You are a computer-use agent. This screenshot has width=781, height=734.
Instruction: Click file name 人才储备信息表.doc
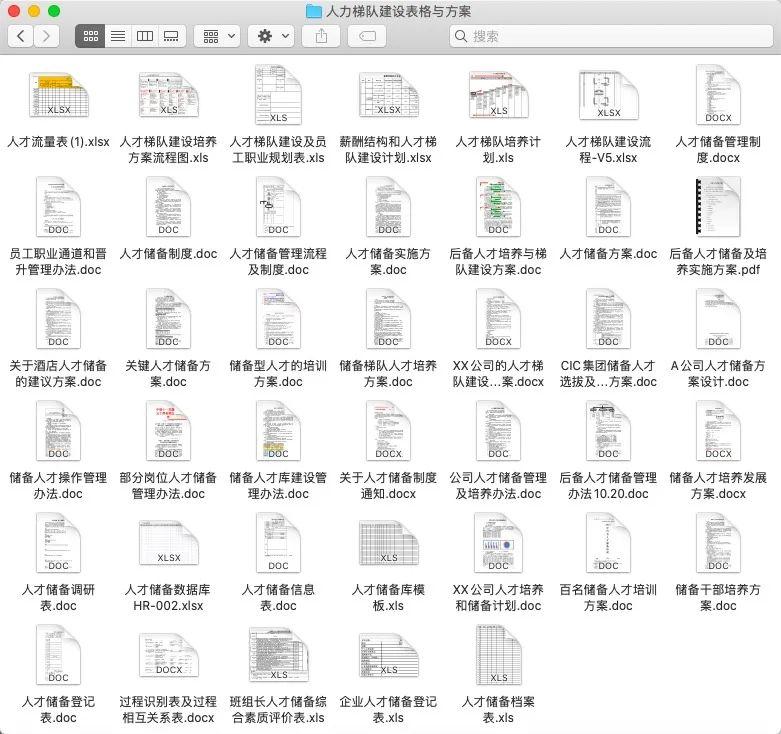(278, 598)
